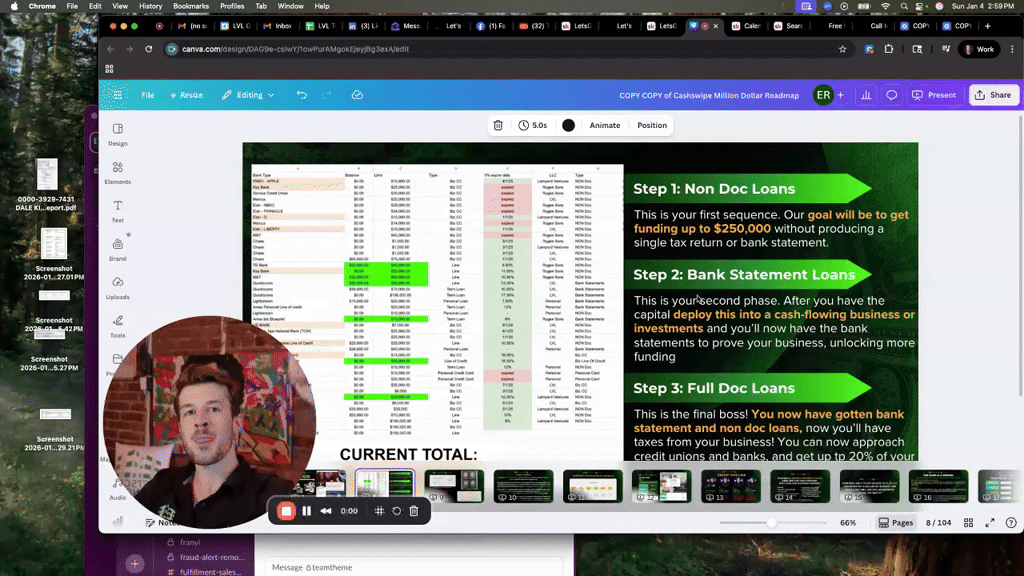Open the Apple menu

14,6
